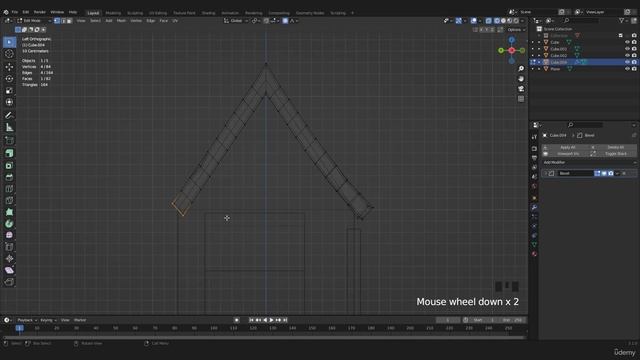Select the Knife tool
Screen dimensions: 640x360
pos(9,200)
